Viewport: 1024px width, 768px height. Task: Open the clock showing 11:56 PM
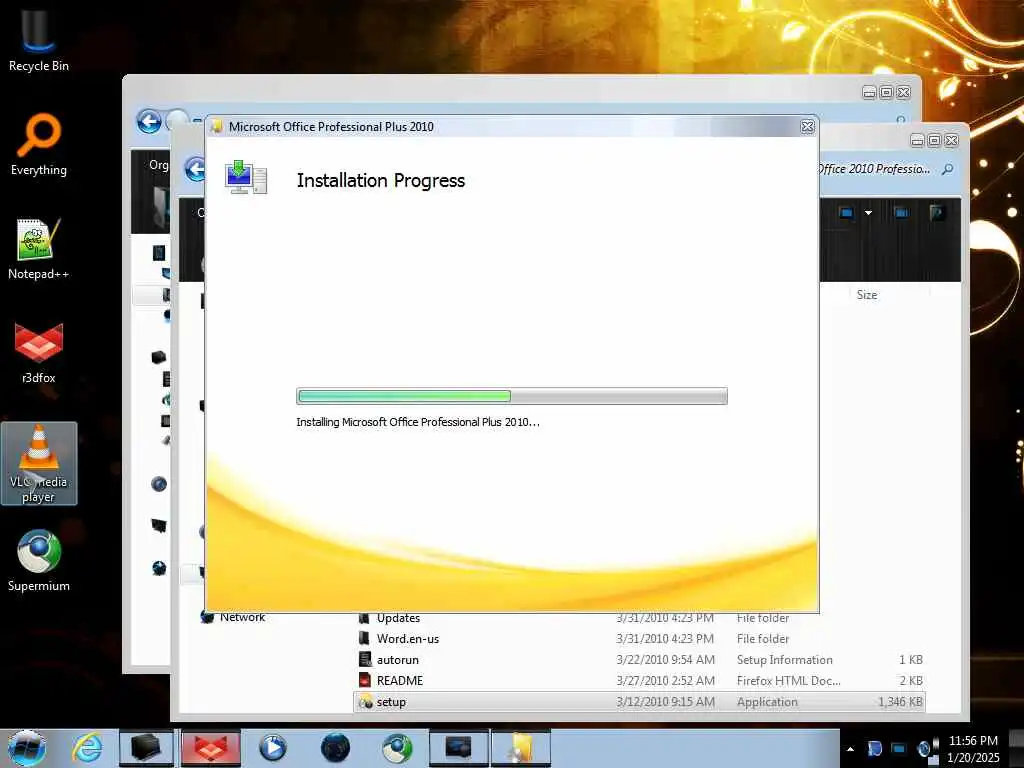tap(973, 749)
